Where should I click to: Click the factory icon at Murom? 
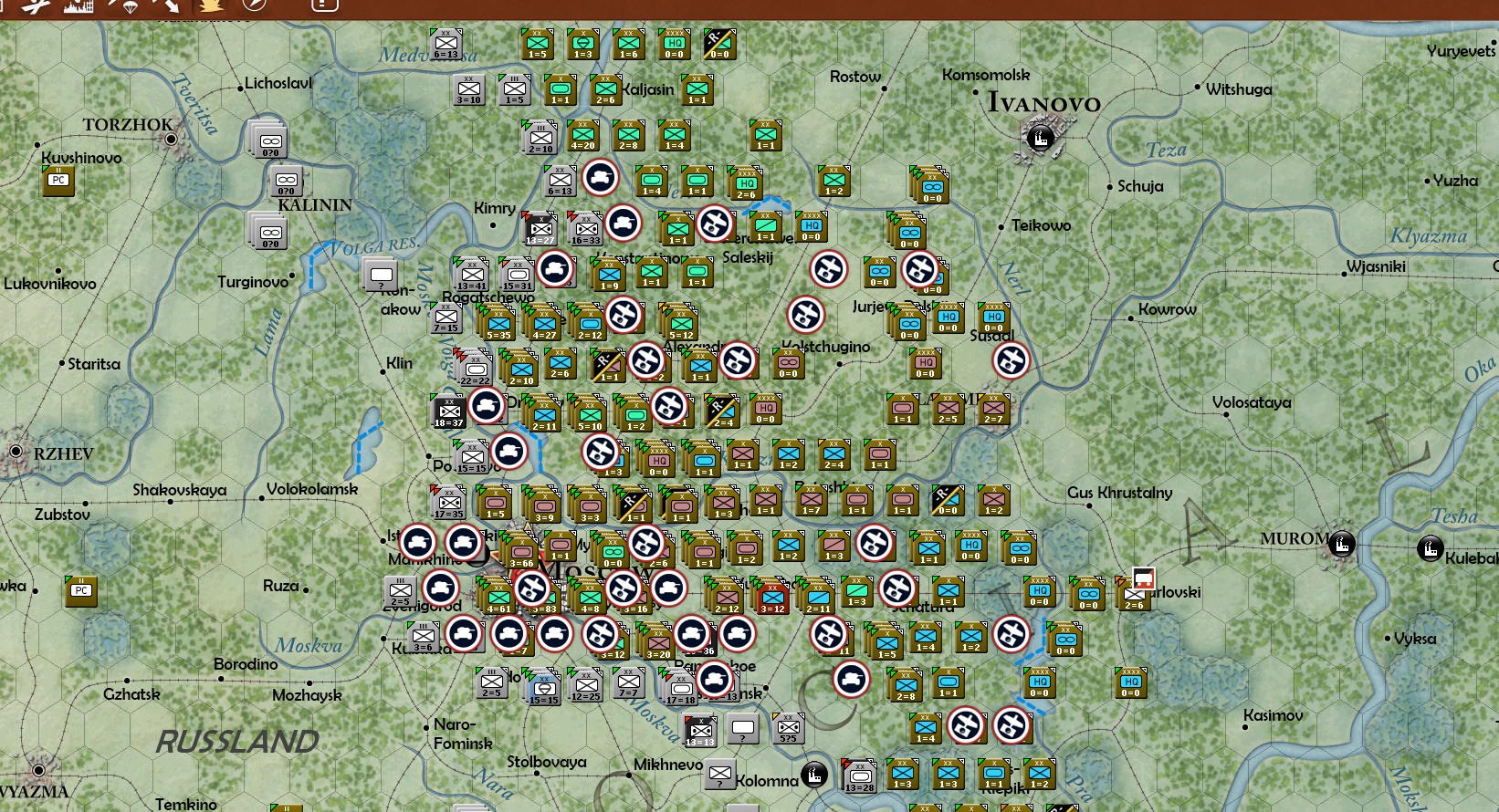pyautogui.click(x=1341, y=544)
